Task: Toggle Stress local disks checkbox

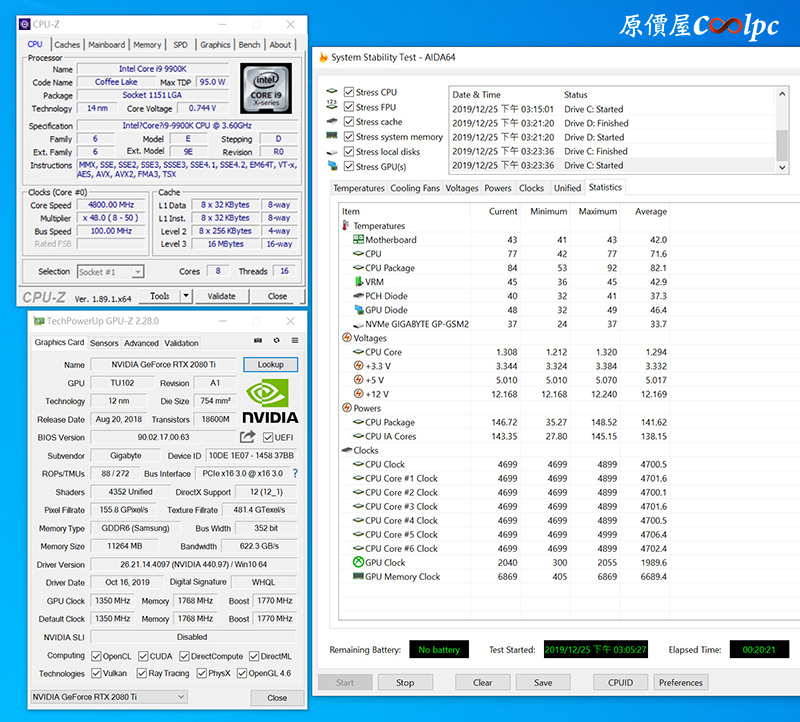Action: (349, 152)
